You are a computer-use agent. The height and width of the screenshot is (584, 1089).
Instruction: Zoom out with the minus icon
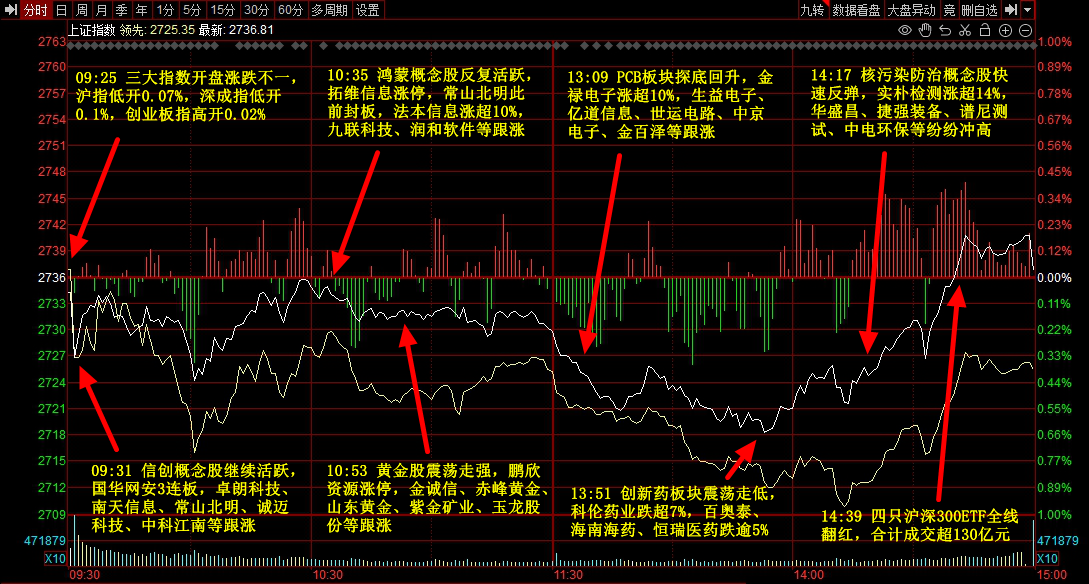click(x=1025, y=31)
